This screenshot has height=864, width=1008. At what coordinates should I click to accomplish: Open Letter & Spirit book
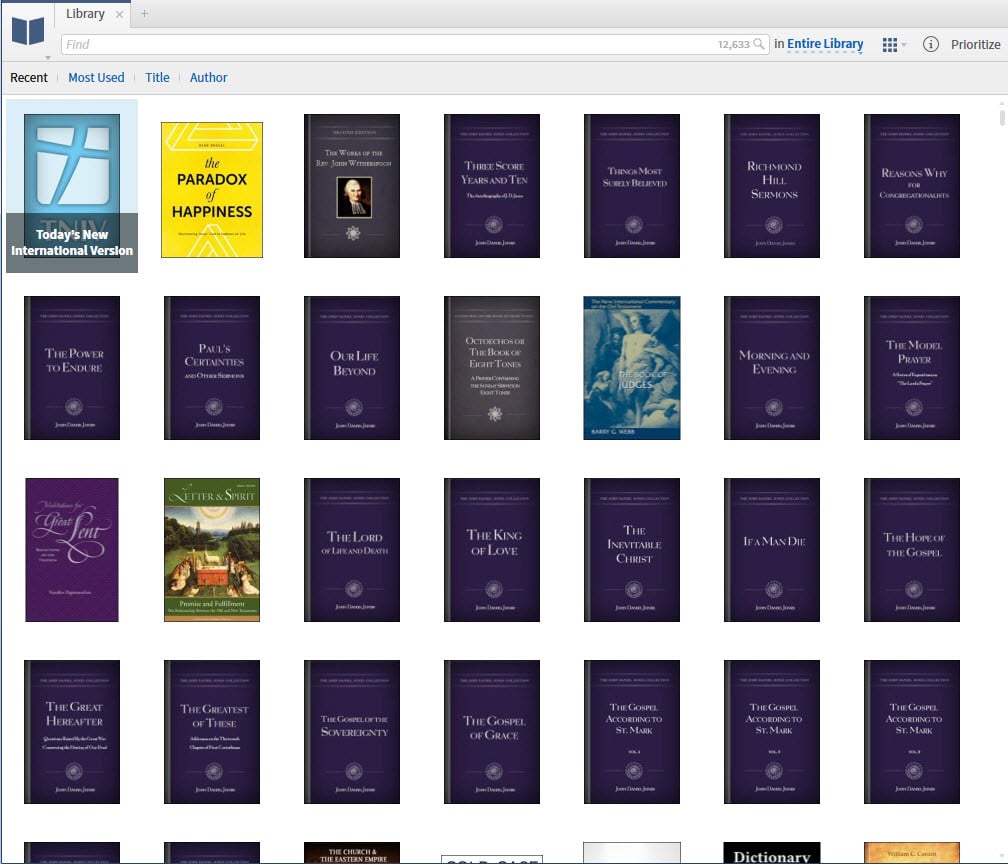coord(212,550)
